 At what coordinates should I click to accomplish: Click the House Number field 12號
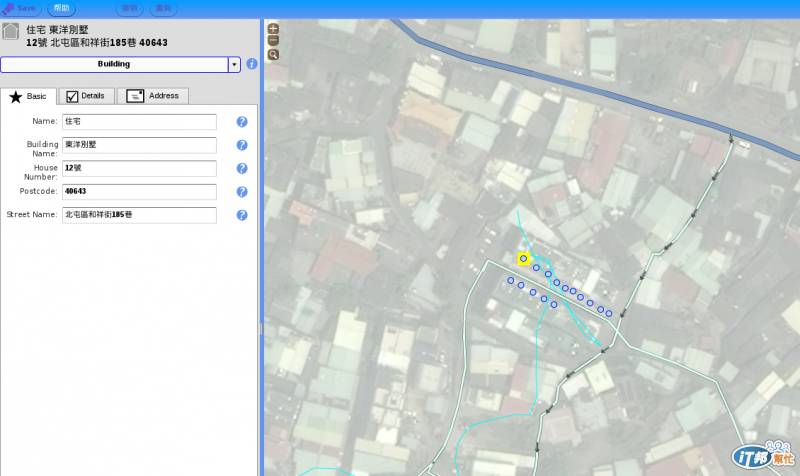click(x=139, y=168)
